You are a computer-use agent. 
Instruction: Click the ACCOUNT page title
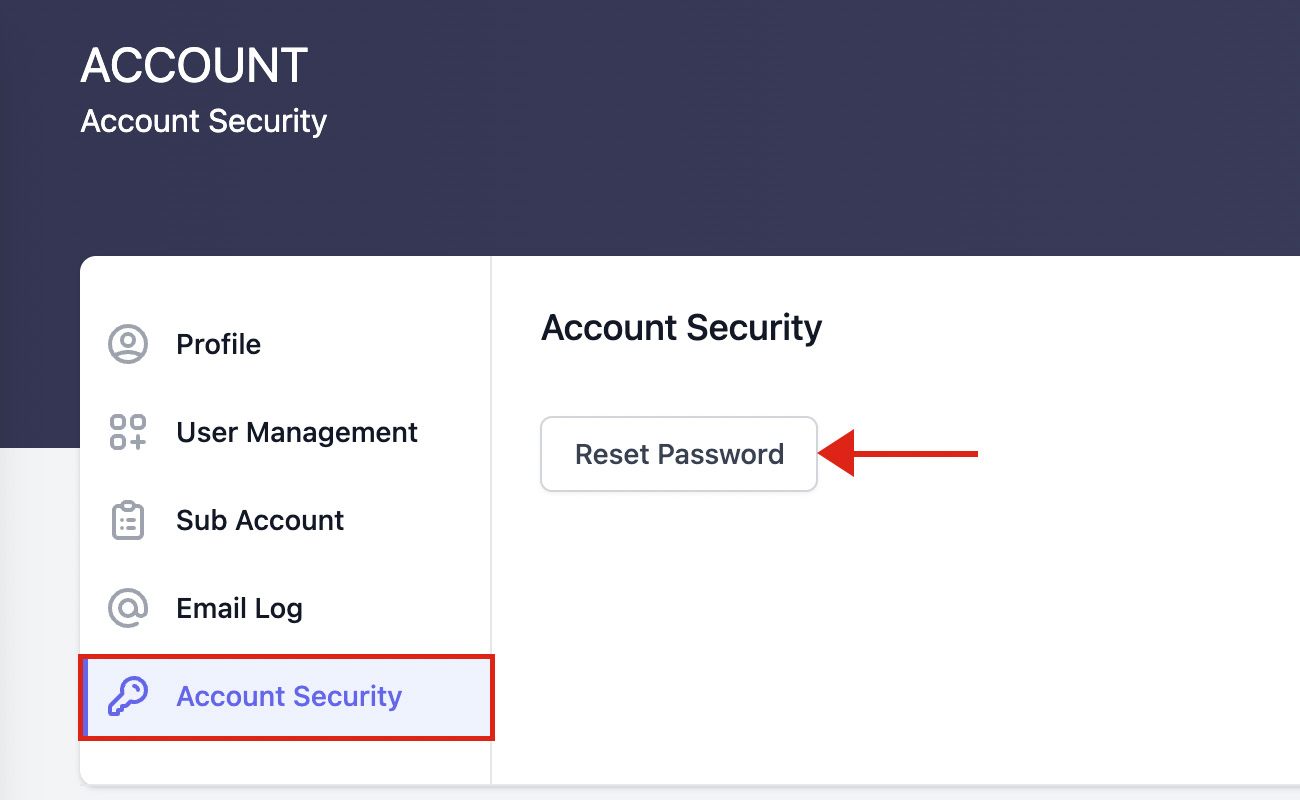click(194, 66)
